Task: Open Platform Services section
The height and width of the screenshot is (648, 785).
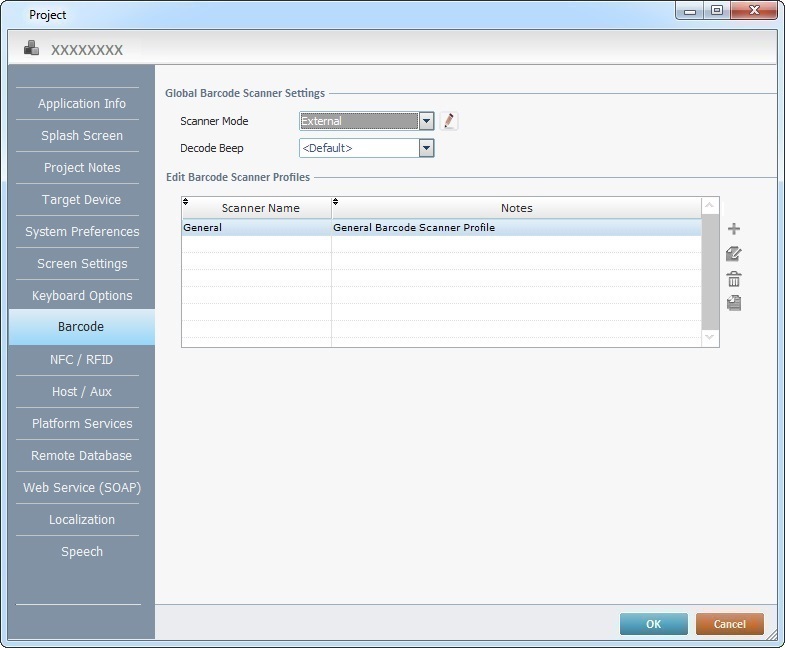Action: pyautogui.click(x=82, y=424)
